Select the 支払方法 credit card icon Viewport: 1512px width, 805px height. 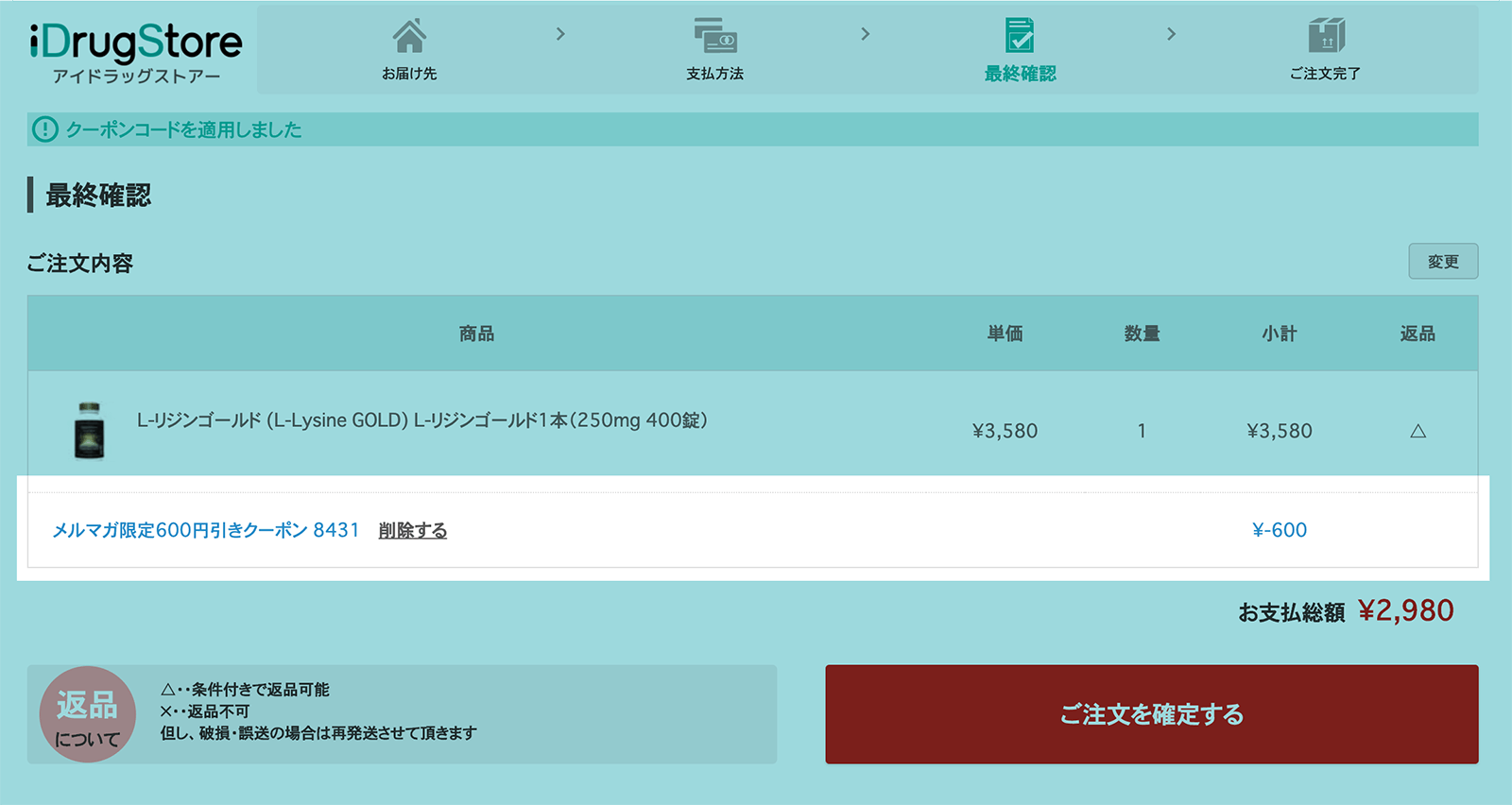click(x=715, y=36)
